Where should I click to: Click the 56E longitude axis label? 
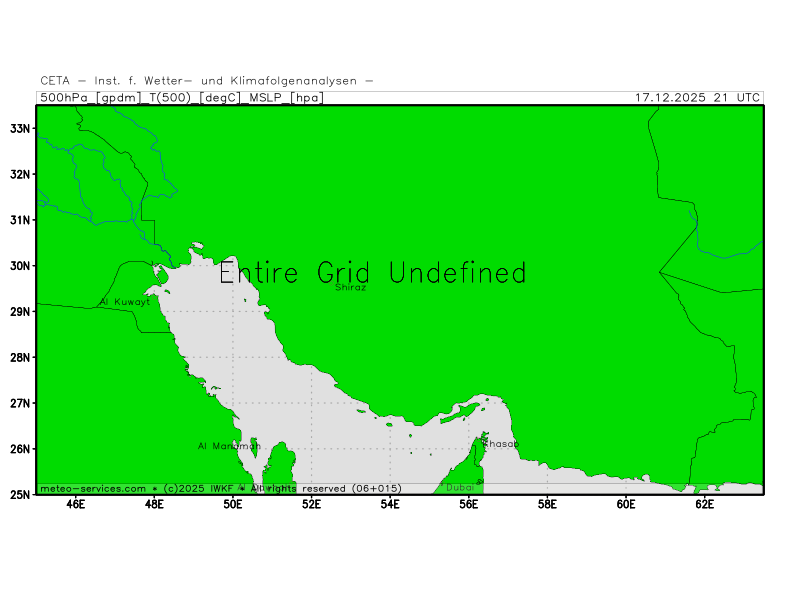pos(468,505)
